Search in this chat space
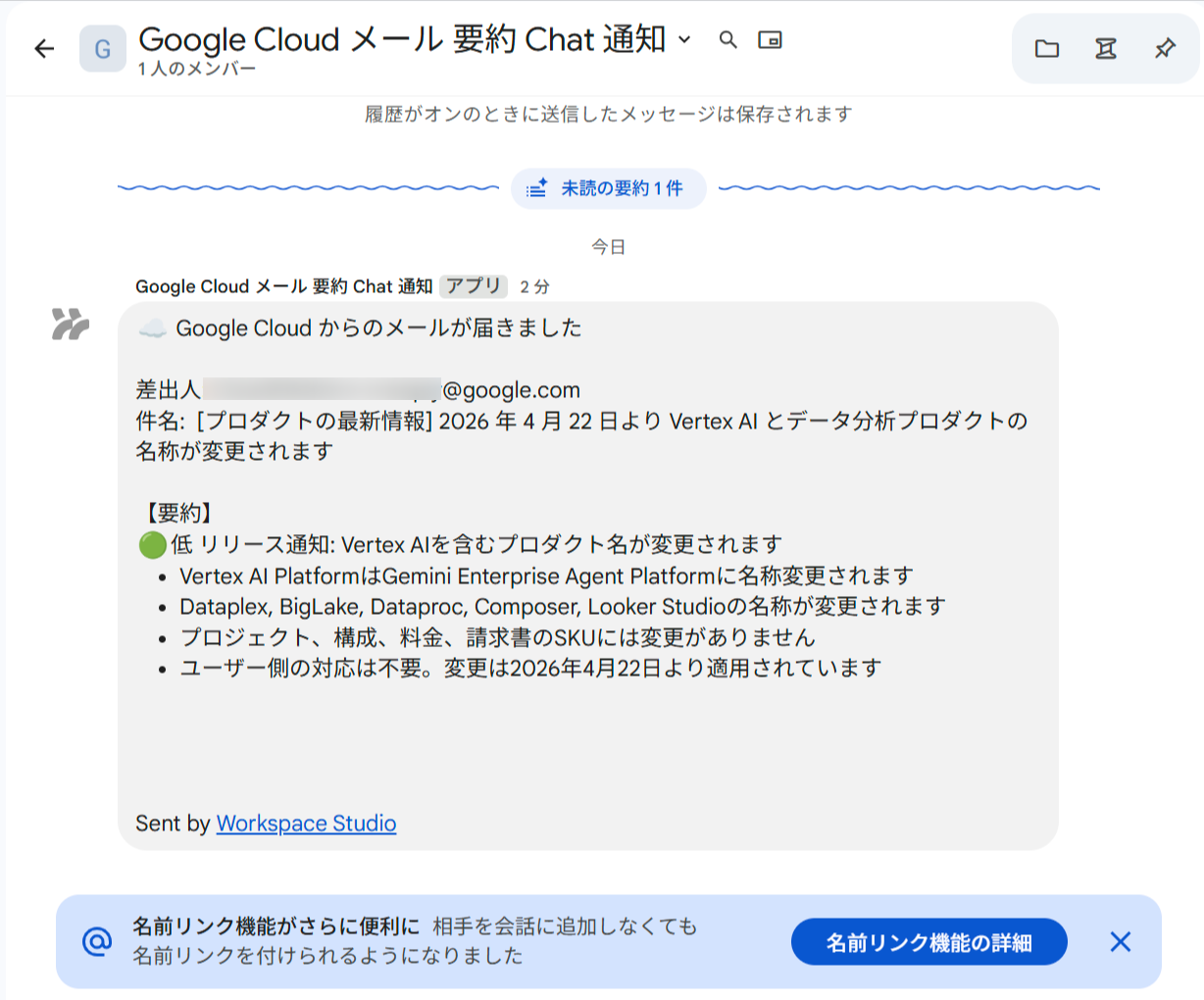The height and width of the screenshot is (1000, 1204). click(727, 39)
